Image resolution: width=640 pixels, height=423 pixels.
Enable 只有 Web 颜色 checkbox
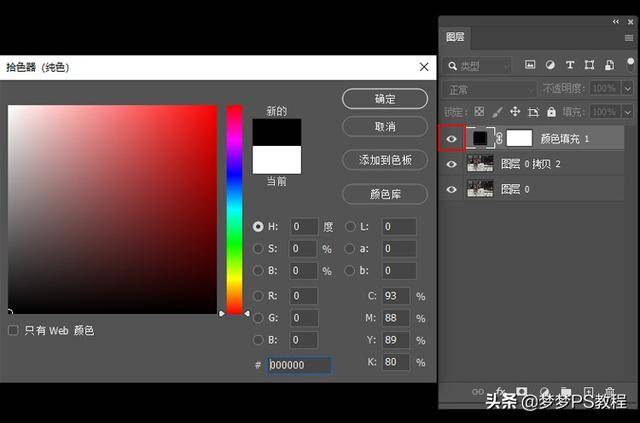click(13, 330)
